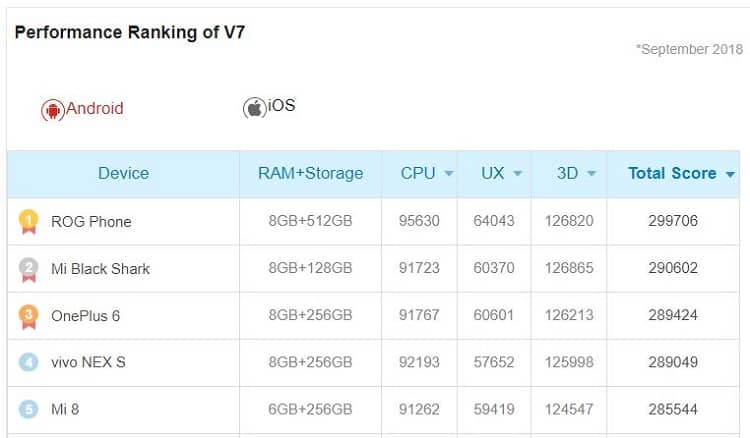This screenshot has width=750, height=438.
Task: Click CPU score 91262
Action: click(419, 409)
